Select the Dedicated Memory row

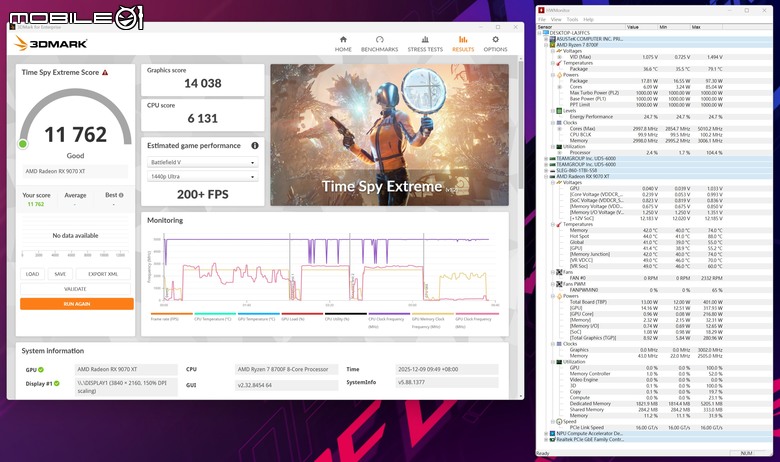point(656,404)
